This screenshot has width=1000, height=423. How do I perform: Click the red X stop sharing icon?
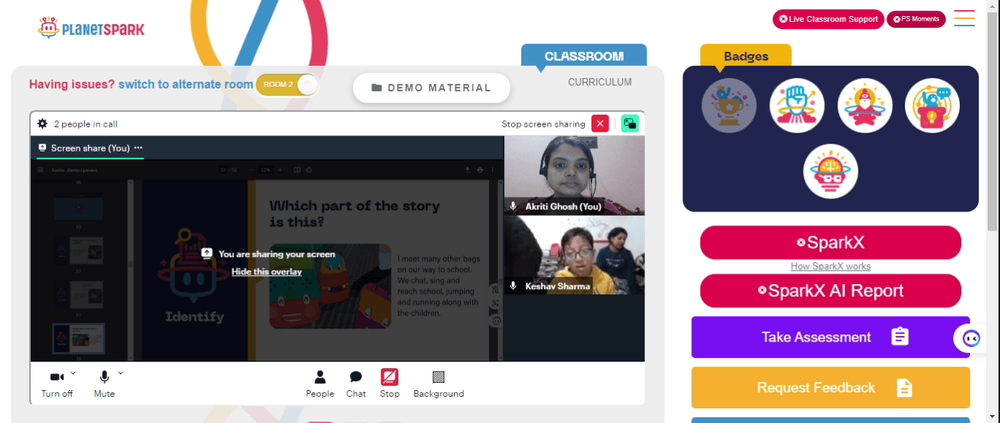click(600, 124)
